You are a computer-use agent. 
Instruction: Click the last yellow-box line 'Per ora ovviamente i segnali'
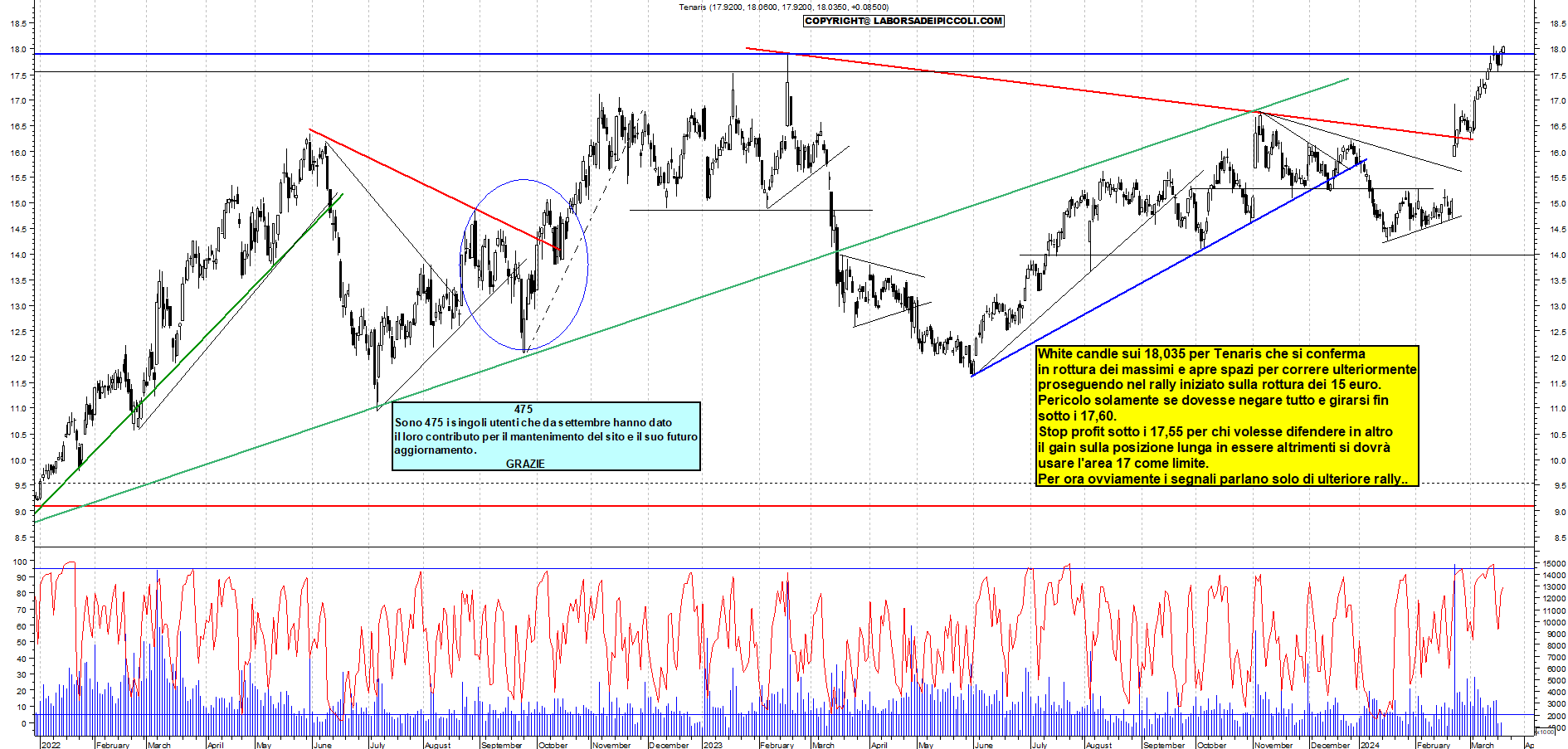click(1223, 479)
